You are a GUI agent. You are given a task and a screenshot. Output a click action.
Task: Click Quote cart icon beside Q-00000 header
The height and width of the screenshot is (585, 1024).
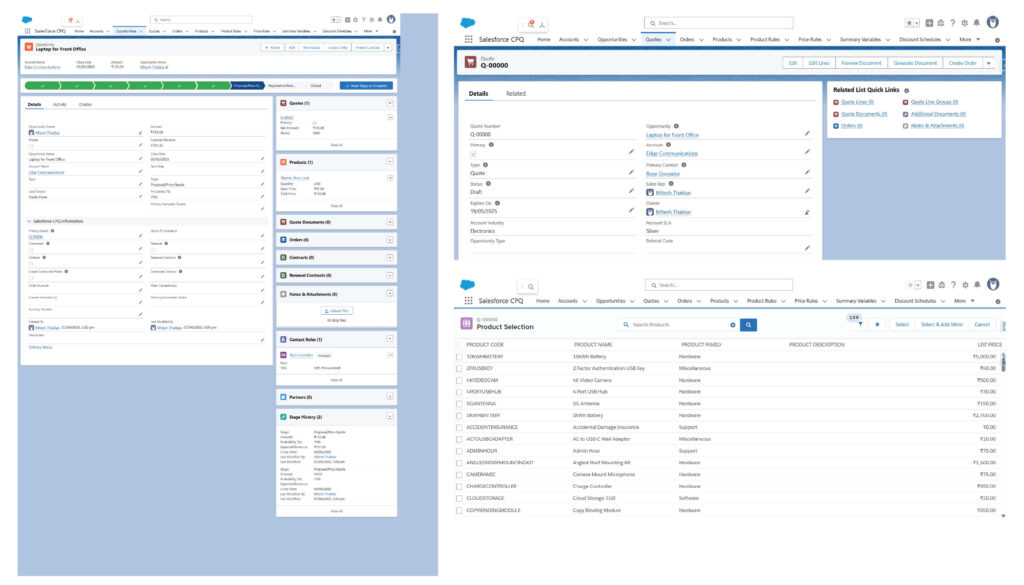(x=470, y=62)
